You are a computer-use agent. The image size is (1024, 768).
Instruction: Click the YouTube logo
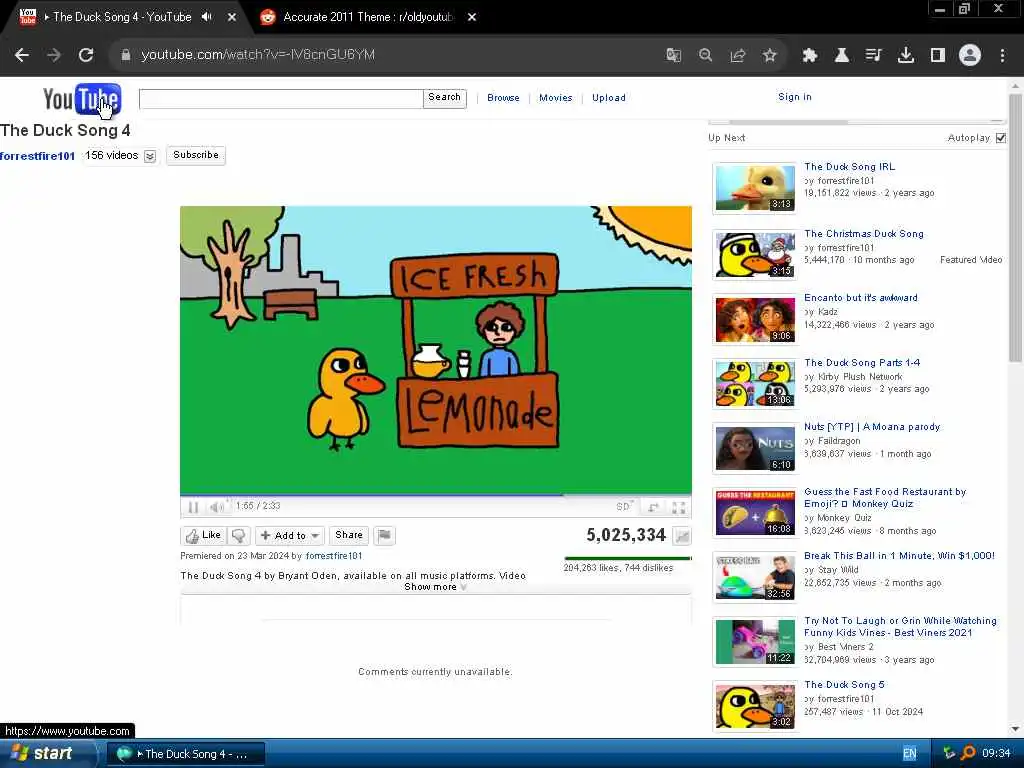82,99
